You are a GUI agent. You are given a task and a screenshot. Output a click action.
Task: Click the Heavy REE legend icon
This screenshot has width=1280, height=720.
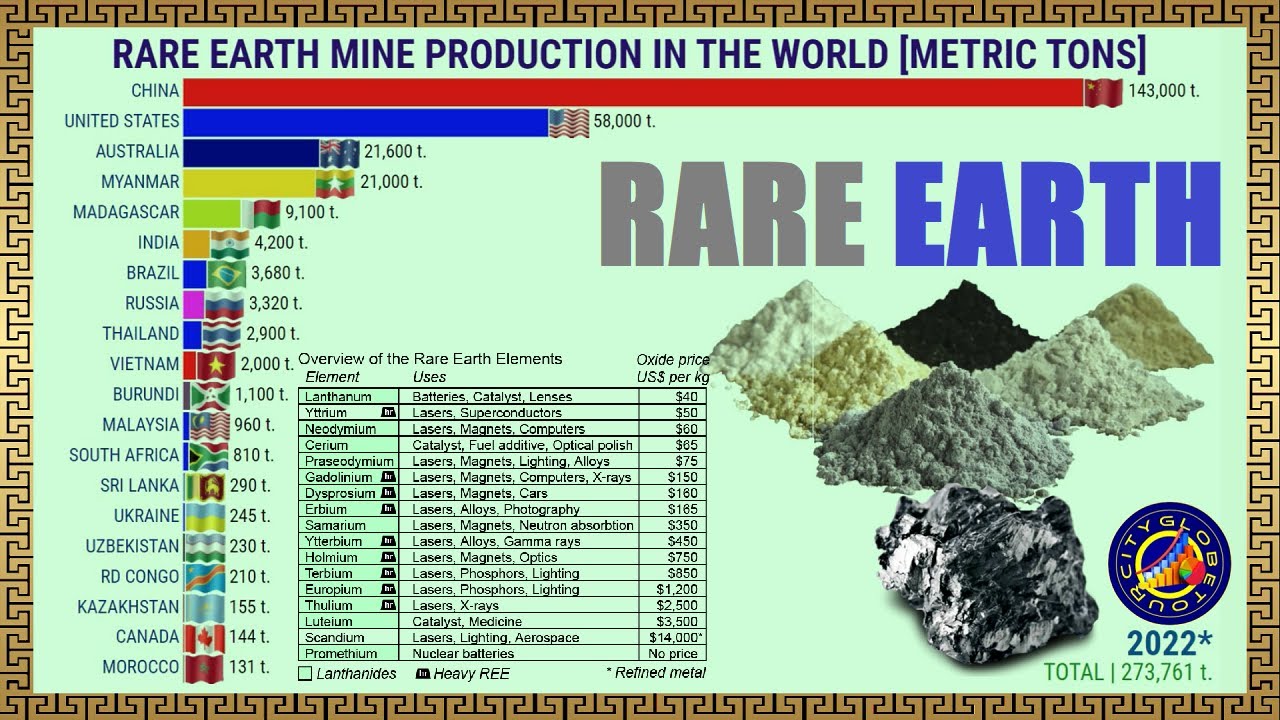423,673
